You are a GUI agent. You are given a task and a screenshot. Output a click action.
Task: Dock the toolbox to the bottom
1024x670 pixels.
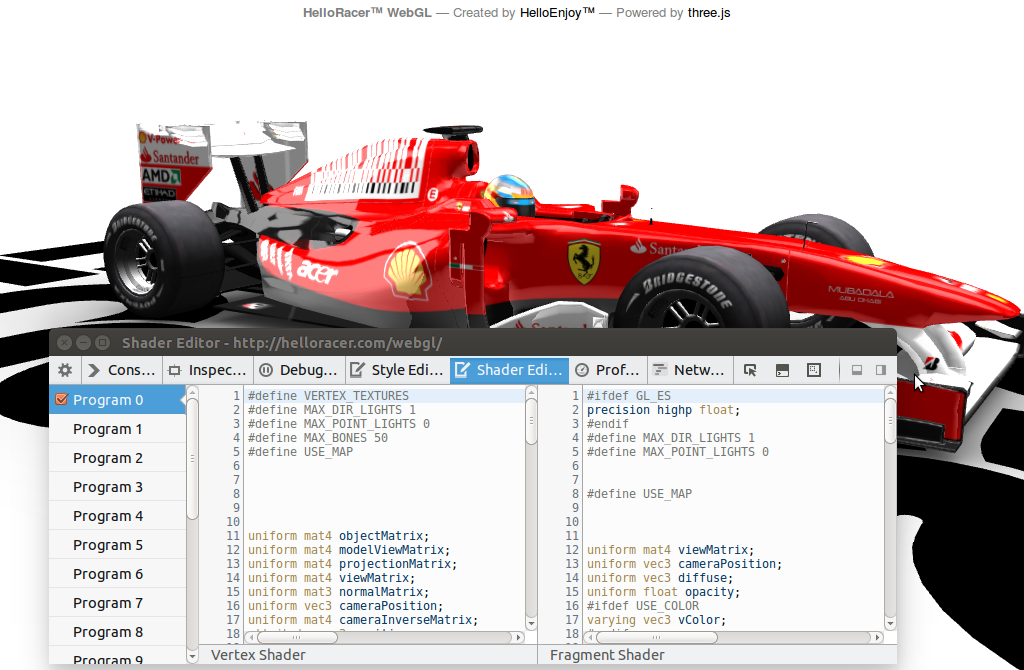855,370
